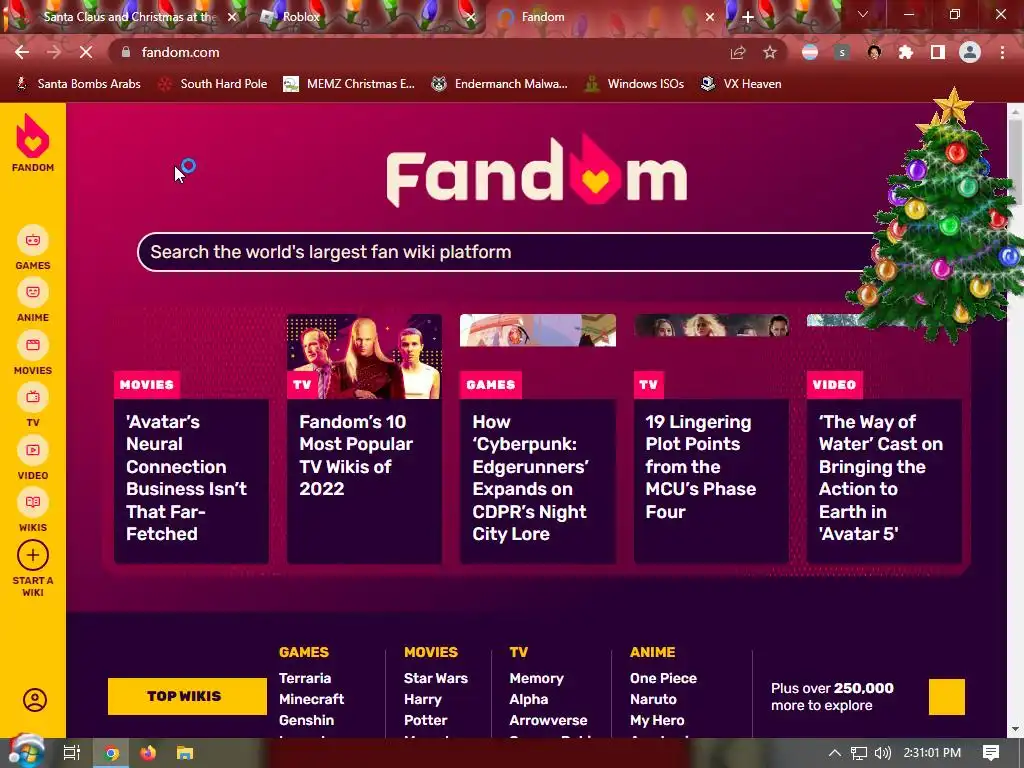Go to the Video sidebar icon
1024x768 pixels.
(x=33, y=450)
